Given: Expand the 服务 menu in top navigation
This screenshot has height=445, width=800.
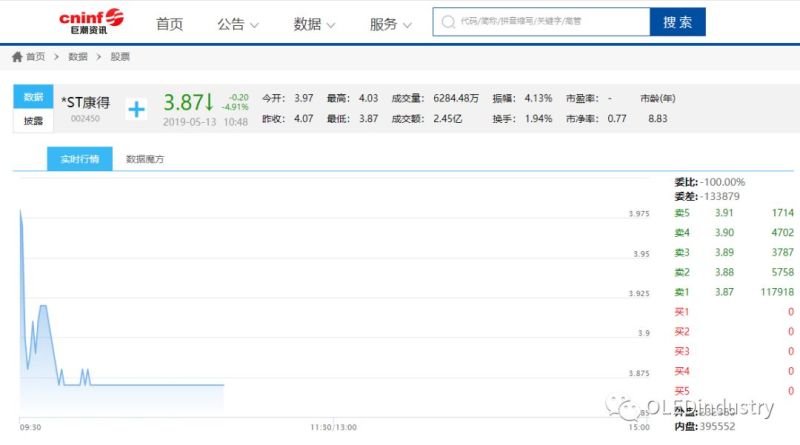Looking at the screenshot, I should coord(391,24).
